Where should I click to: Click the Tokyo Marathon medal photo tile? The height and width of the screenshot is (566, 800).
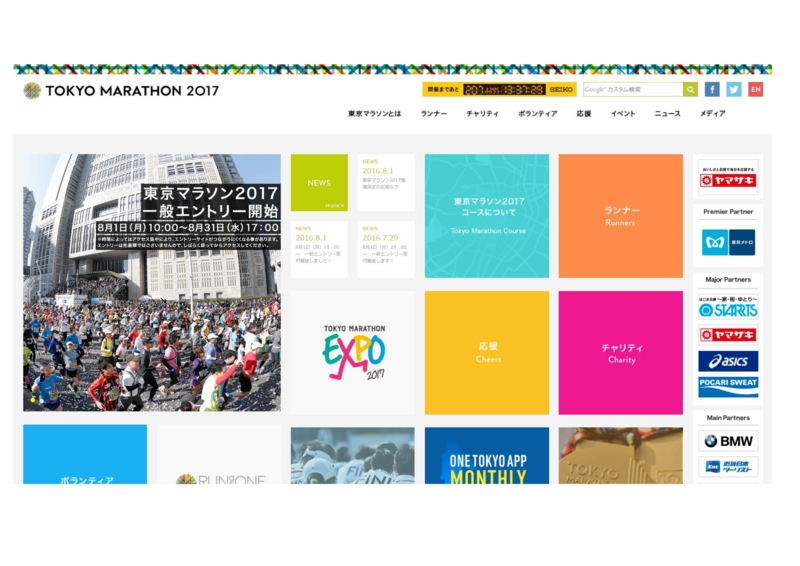point(620,455)
